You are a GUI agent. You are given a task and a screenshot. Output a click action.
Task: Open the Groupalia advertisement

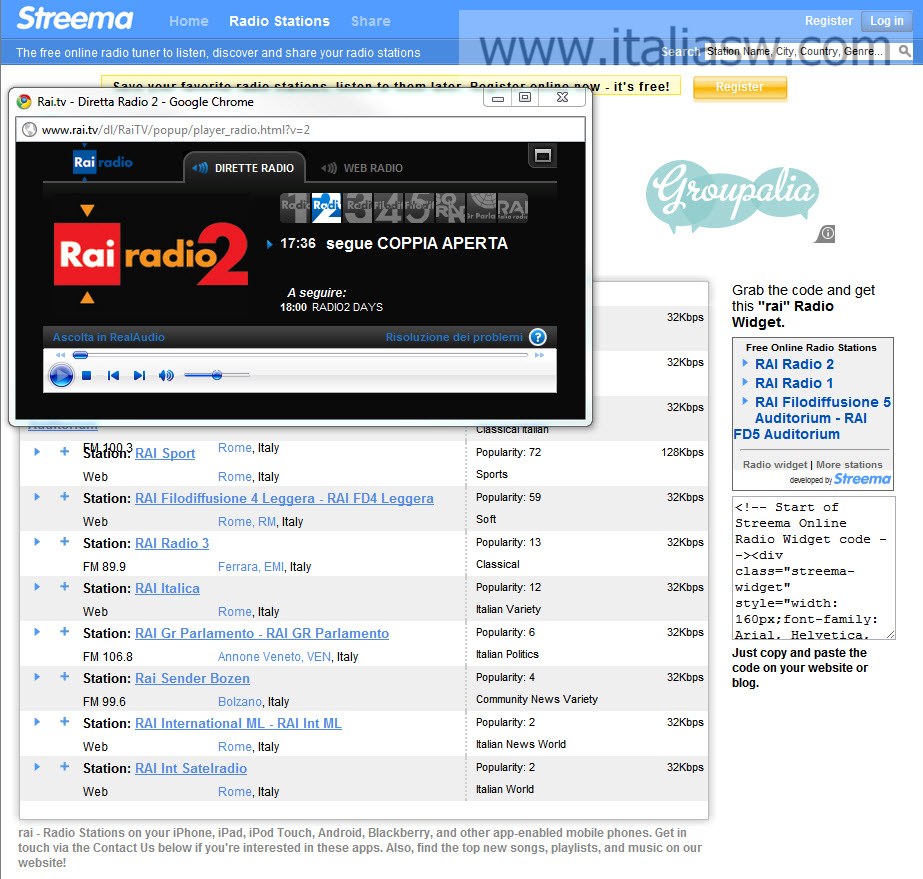pos(732,196)
